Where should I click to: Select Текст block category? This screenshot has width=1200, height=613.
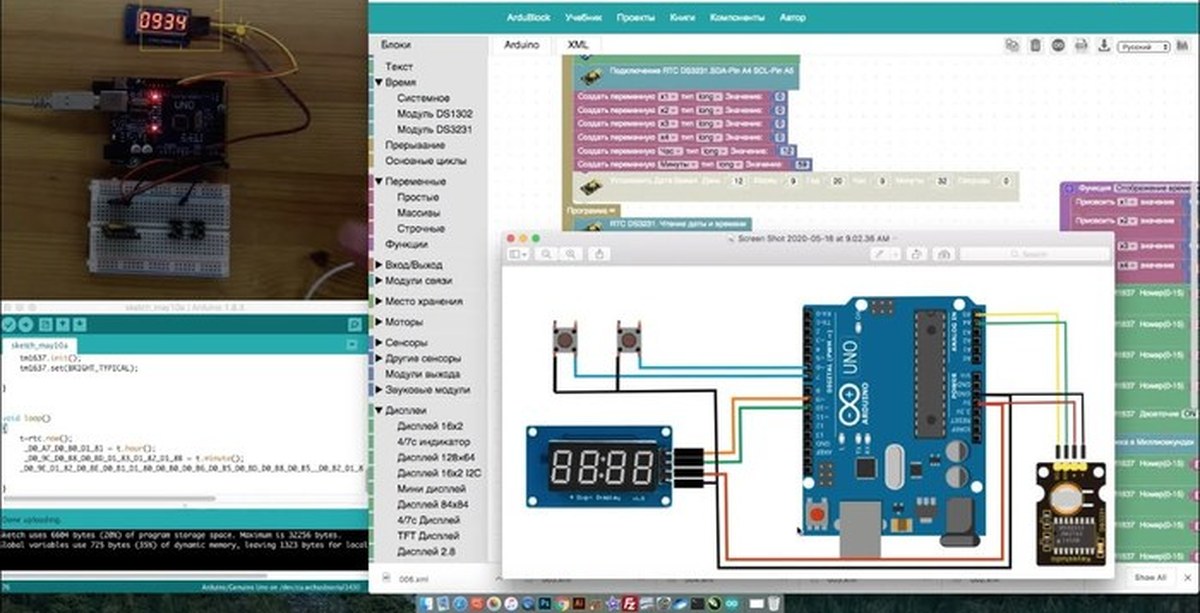[x=398, y=66]
